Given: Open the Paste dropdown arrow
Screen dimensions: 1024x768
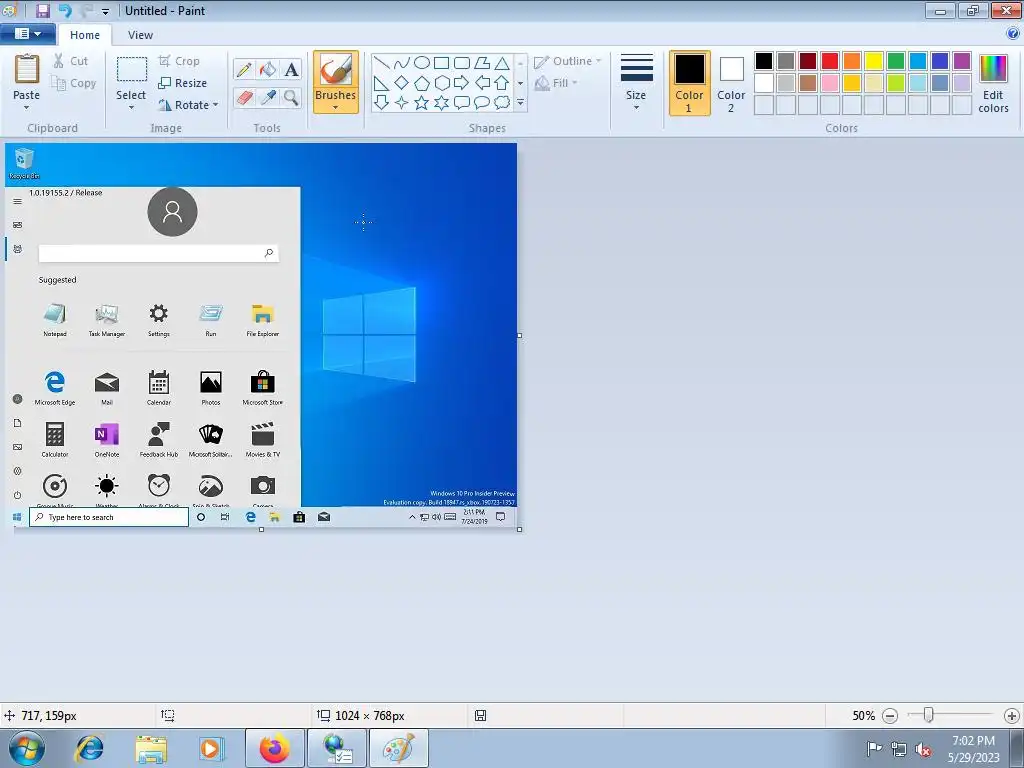Looking at the screenshot, I should (x=27, y=107).
